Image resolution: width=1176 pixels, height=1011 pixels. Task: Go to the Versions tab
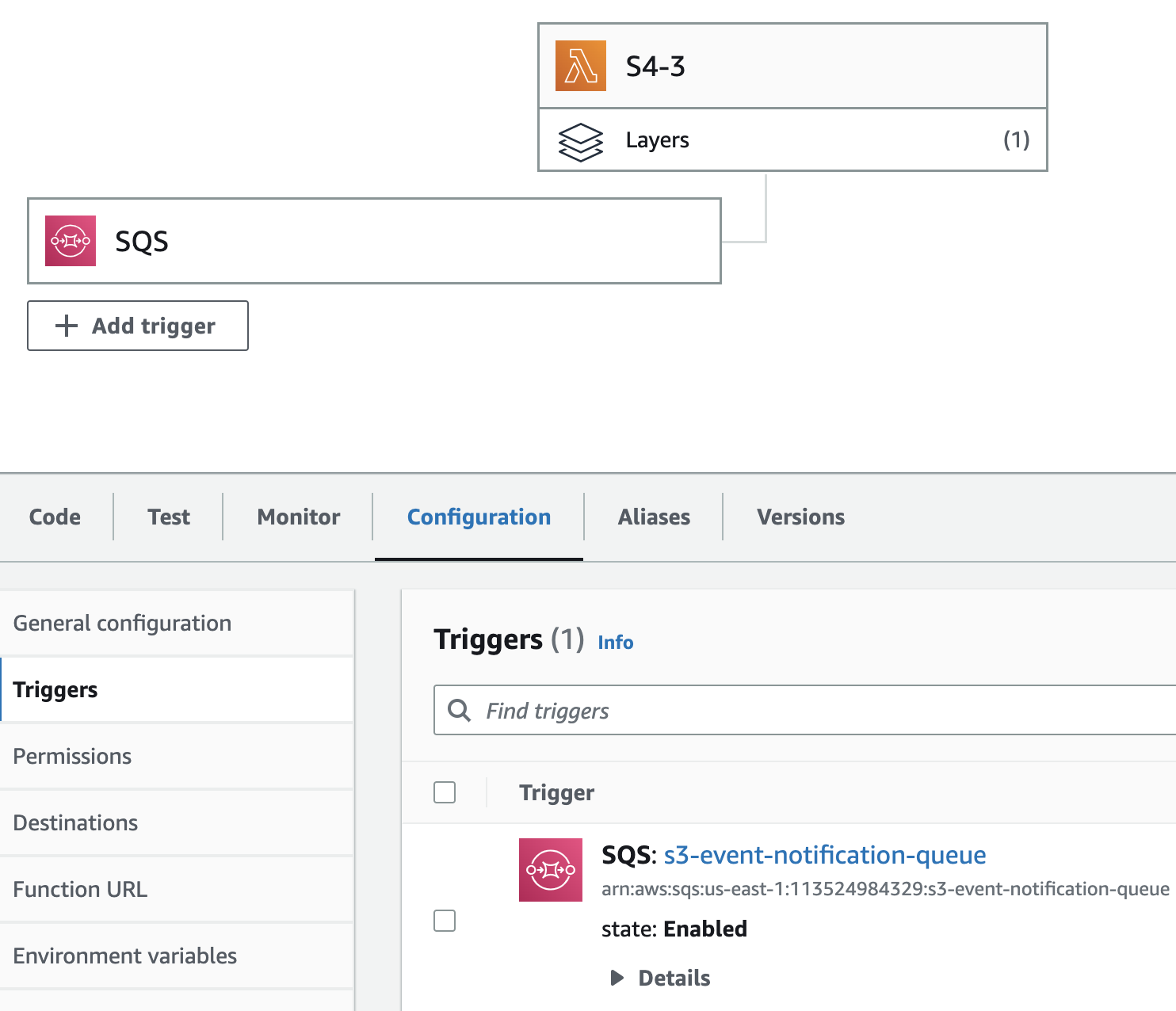tap(800, 517)
